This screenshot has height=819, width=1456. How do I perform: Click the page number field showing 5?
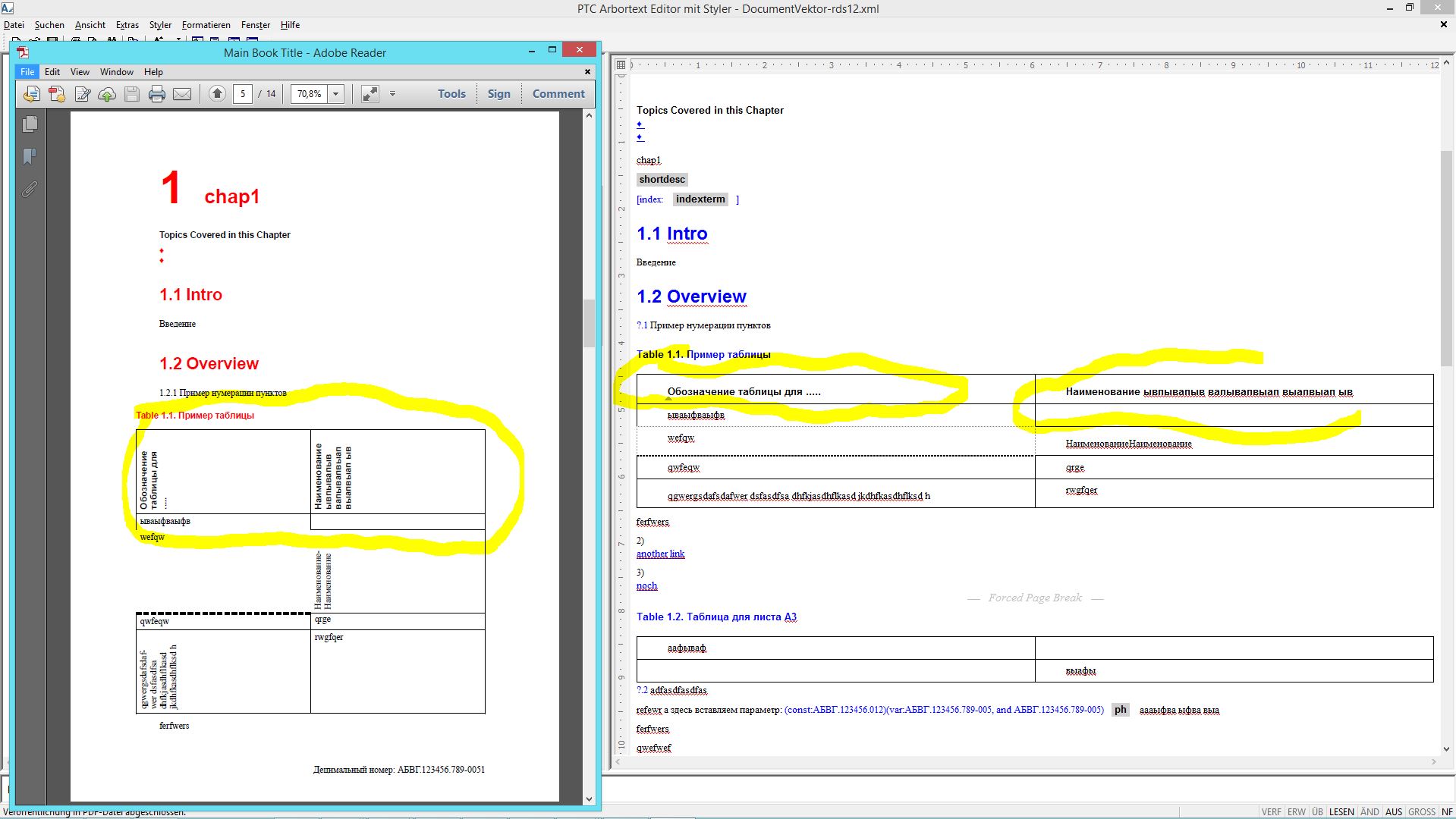tap(243, 94)
